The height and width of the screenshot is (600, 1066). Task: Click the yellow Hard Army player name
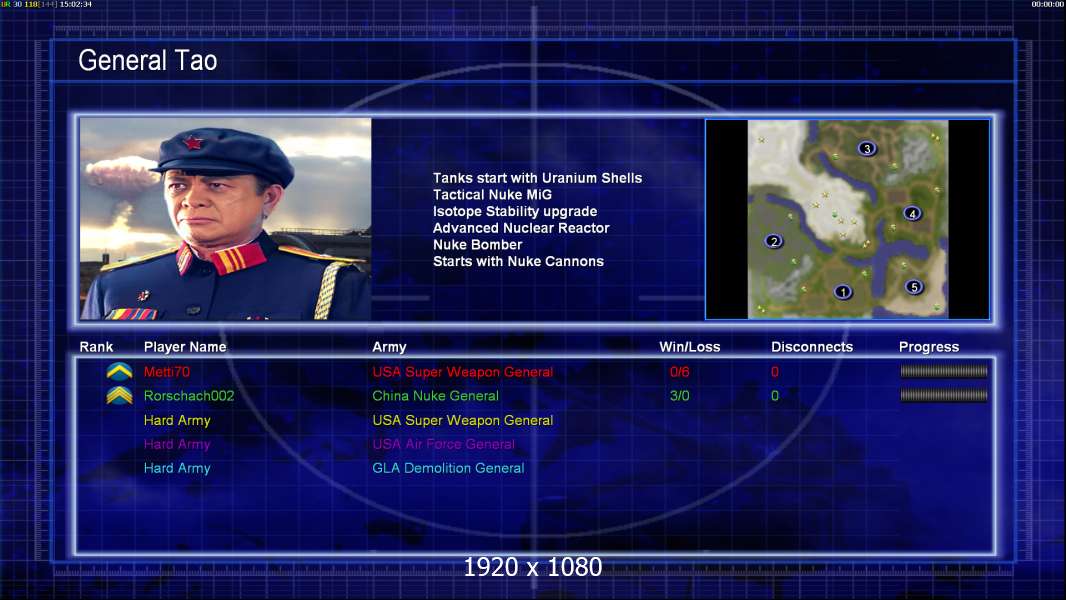tap(177, 421)
